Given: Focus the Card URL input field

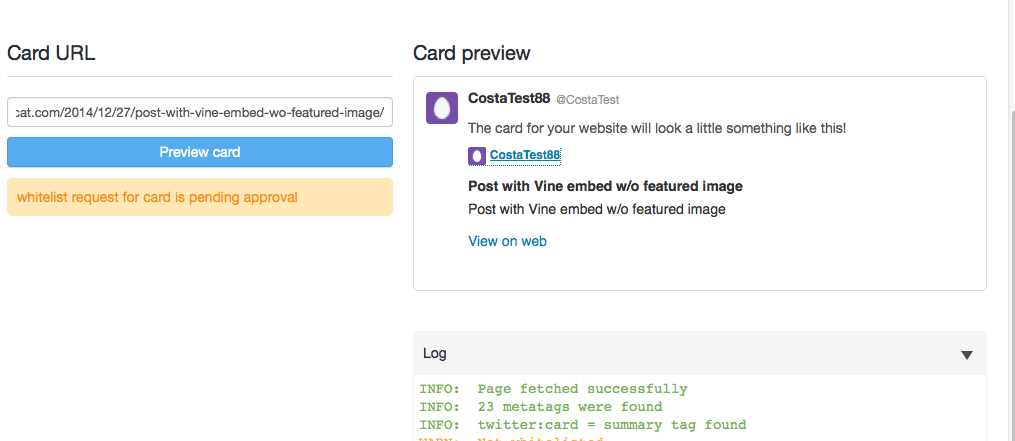Looking at the screenshot, I should [x=200, y=112].
